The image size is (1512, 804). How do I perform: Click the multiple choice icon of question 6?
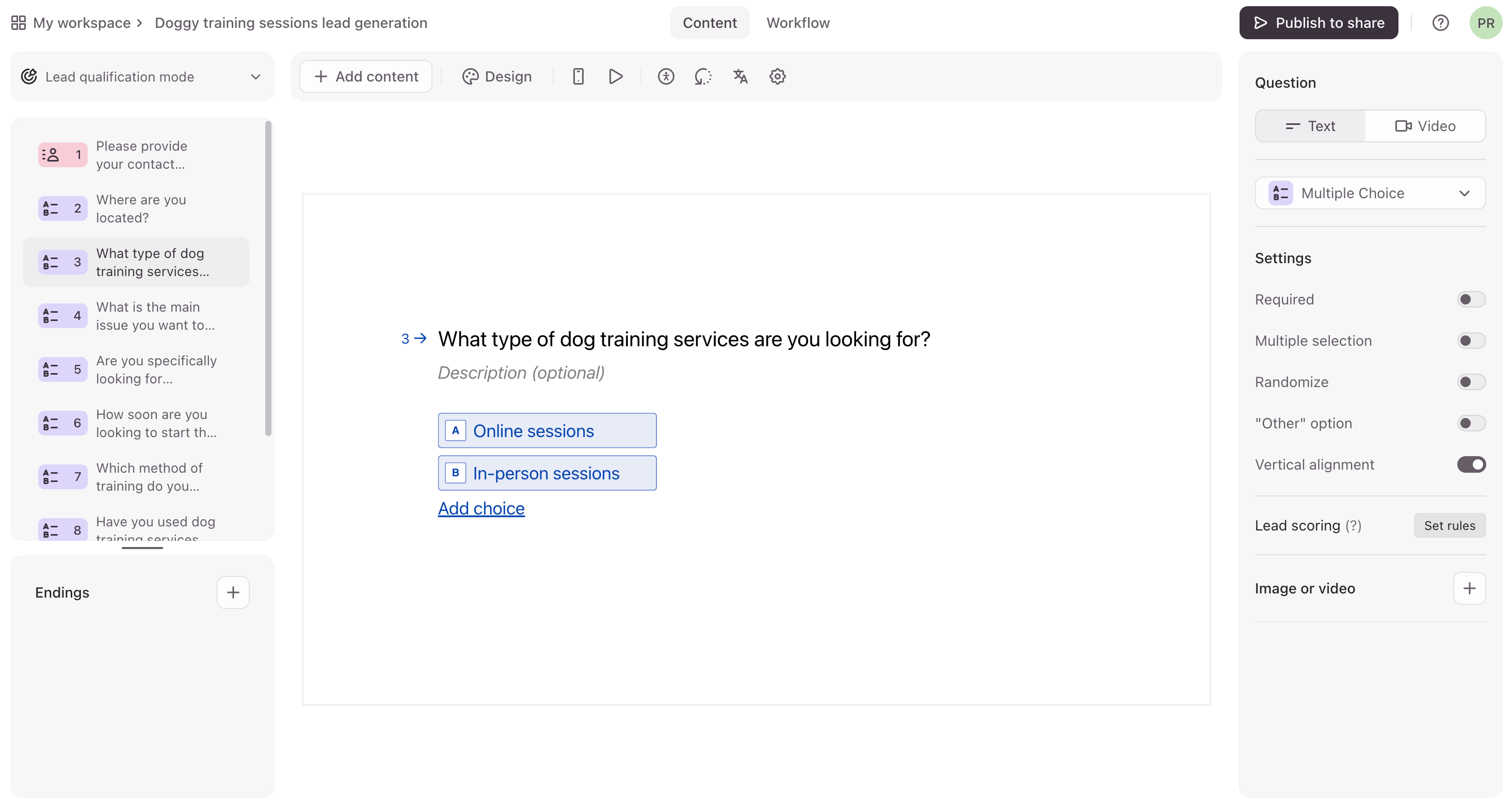pyautogui.click(x=51, y=423)
